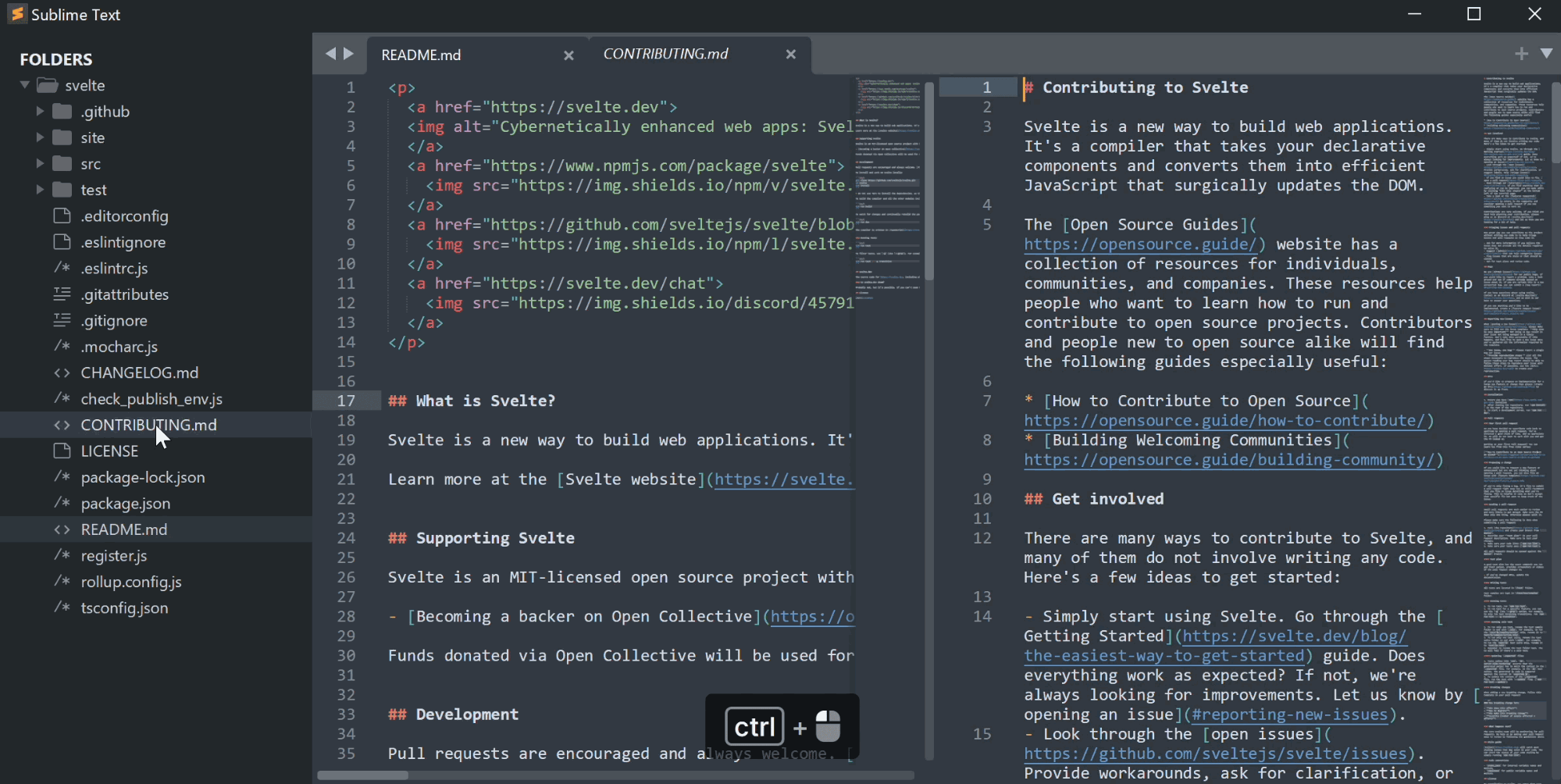
Task: Click the comment icon beside register.js
Action: point(63,555)
